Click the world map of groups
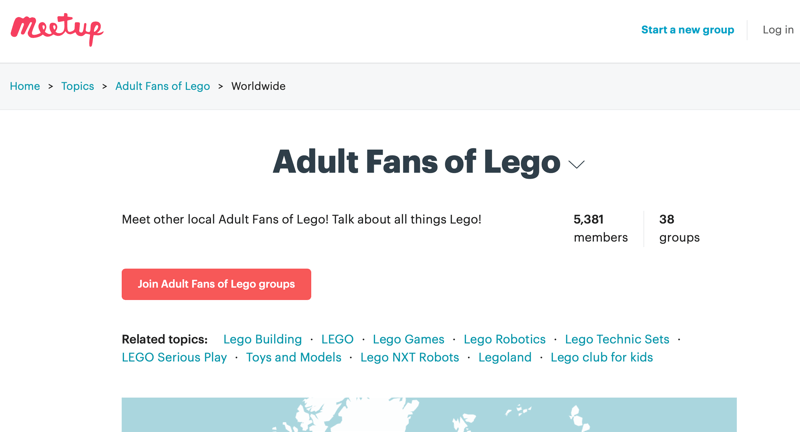This screenshot has height=432, width=800. [429, 415]
